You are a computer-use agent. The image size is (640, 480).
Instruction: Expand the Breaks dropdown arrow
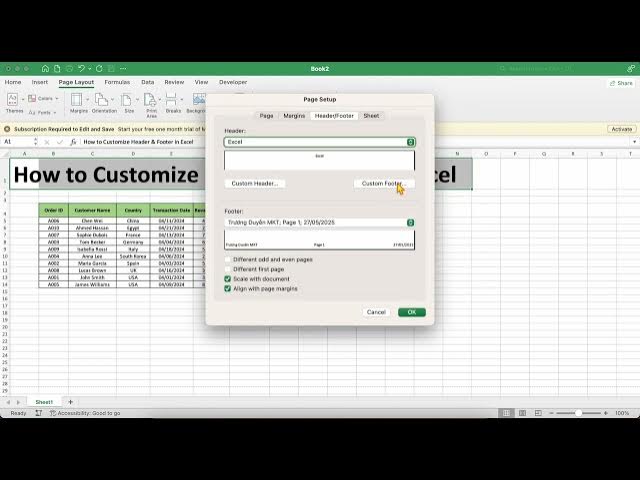tap(182, 99)
